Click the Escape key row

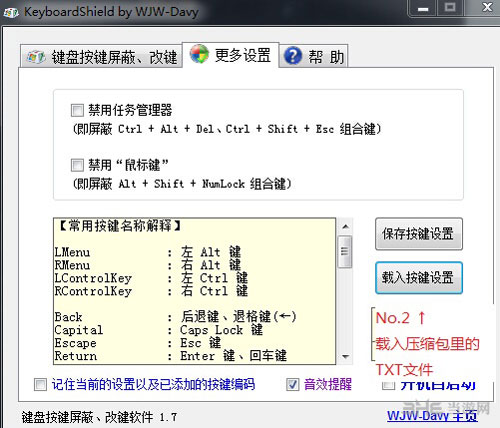tap(138, 343)
